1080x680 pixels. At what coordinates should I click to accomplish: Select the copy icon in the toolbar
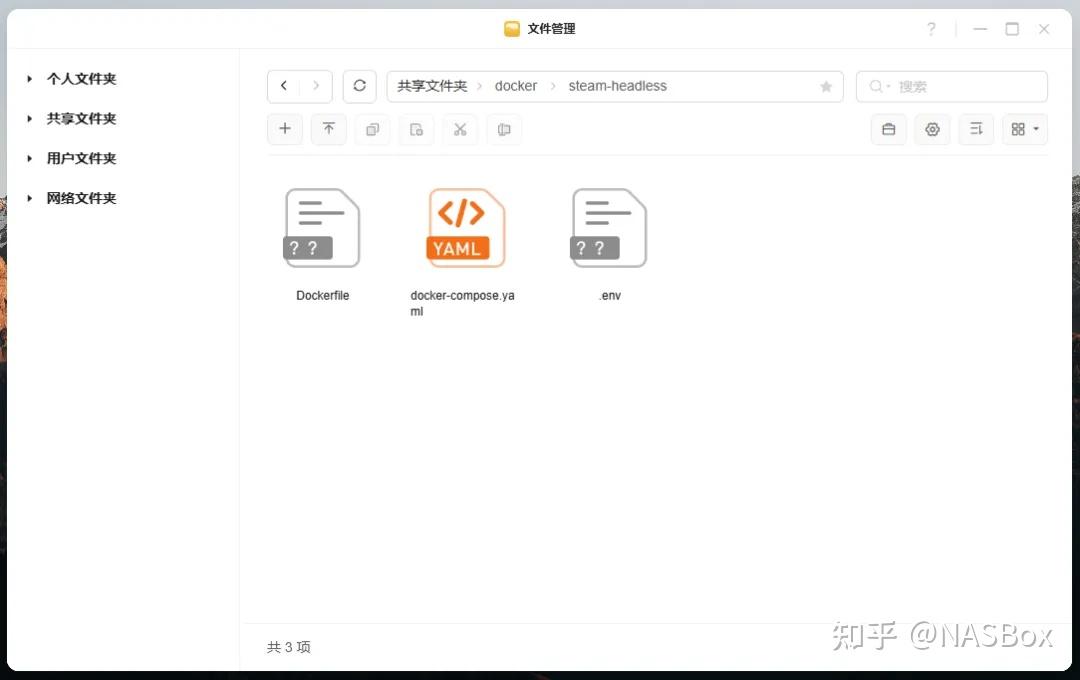point(372,129)
